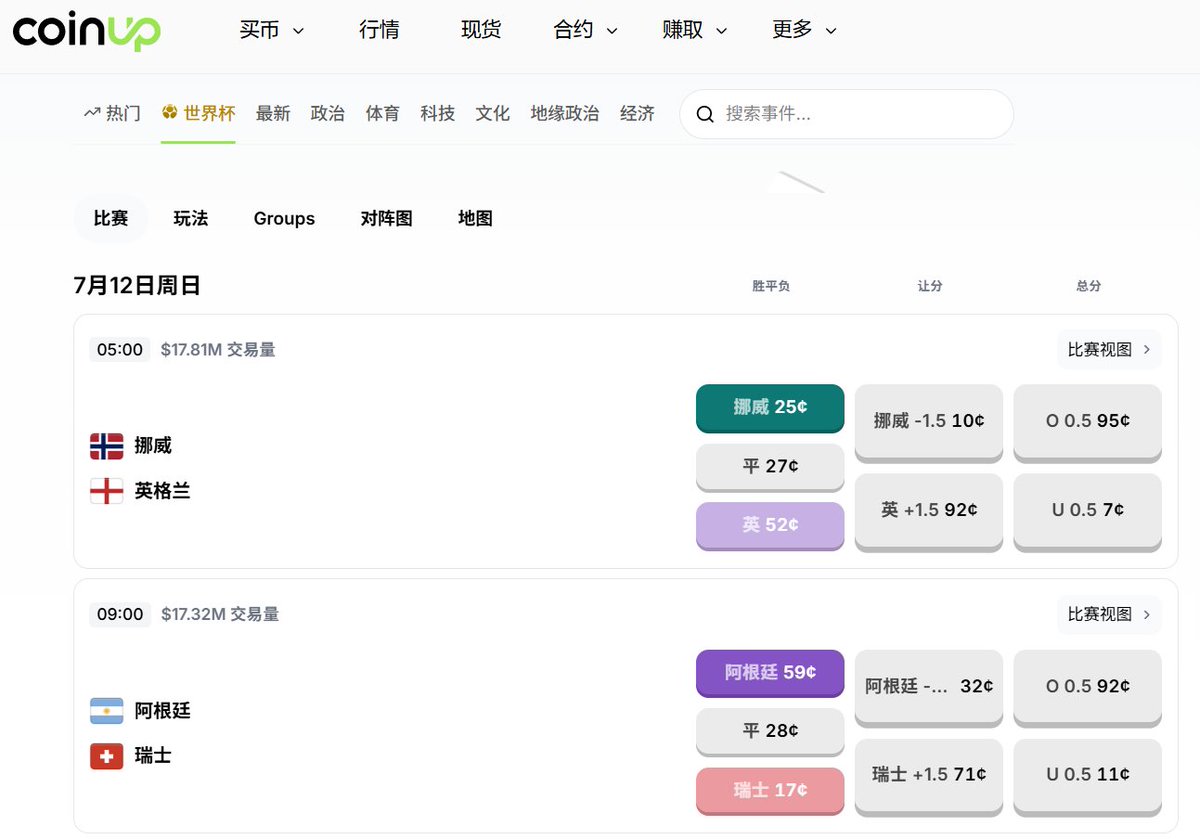Screen dimensions: 1200x839
Task: Pick the U 0.5 11¢ total
Action: pos(1088,776)
